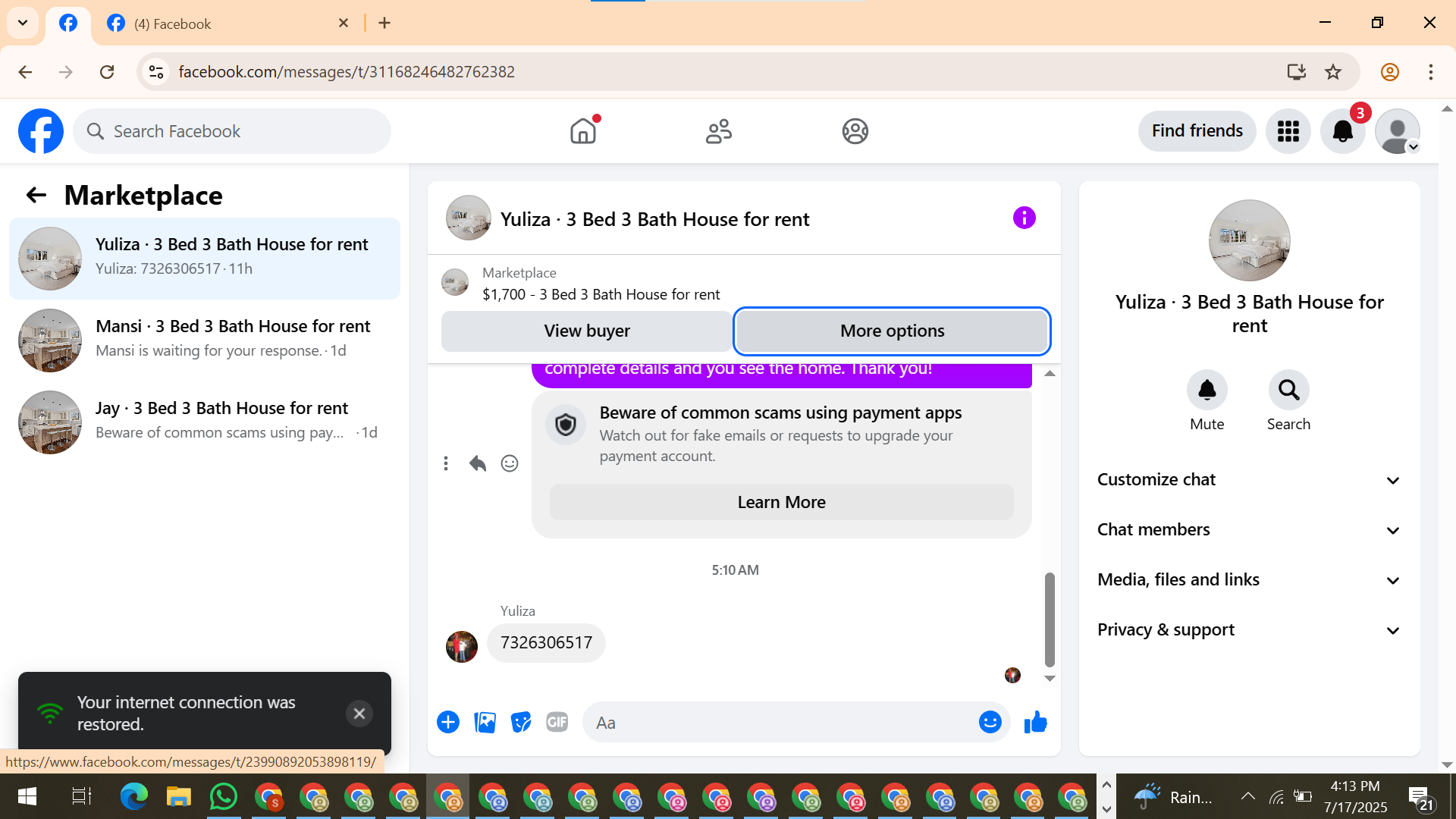Open the GIF picker icon
Image resolution: width=1456 pixels, height=819 pixels.
tap(557, 723)
